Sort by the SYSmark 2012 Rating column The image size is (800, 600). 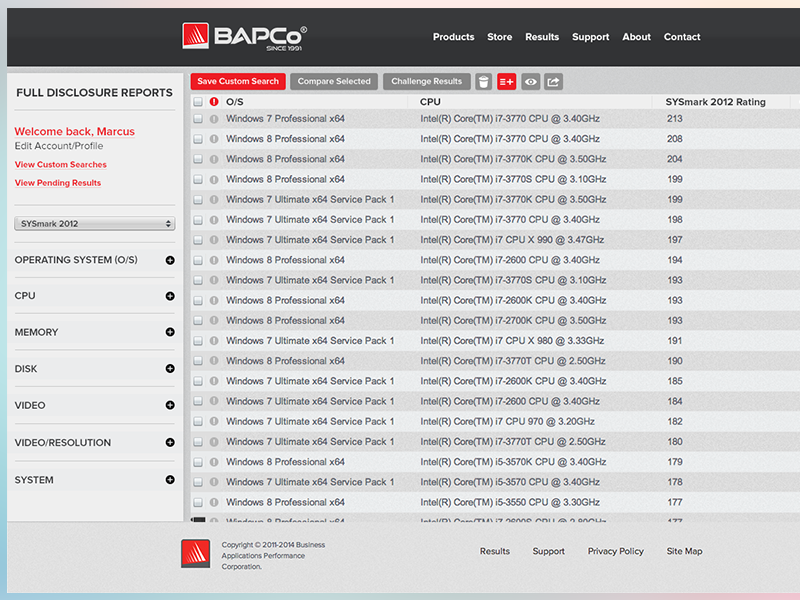coord(715,102)
